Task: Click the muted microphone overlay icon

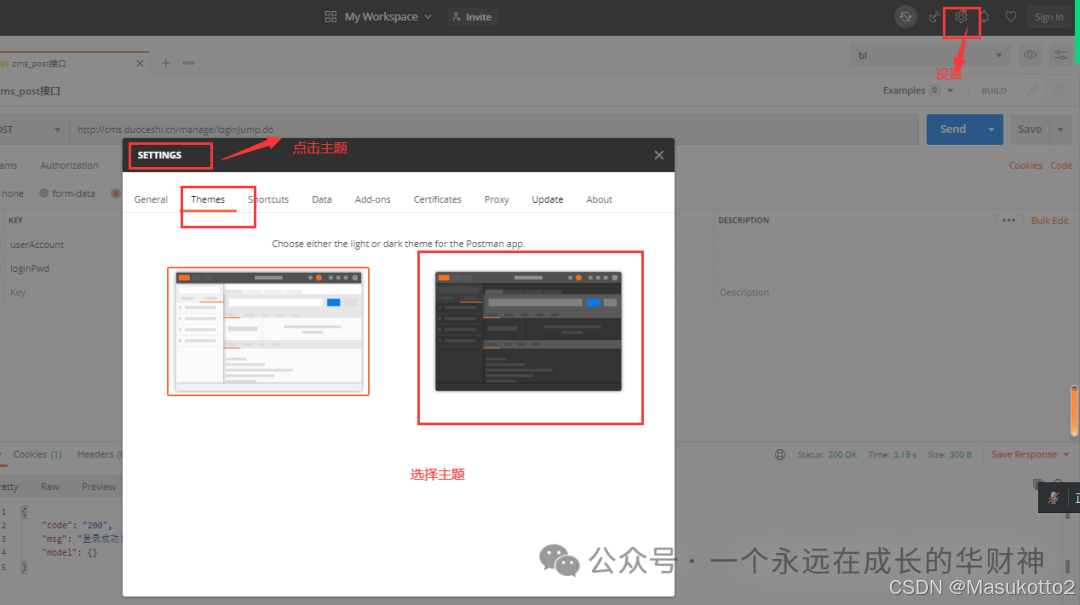Action: coord(1053,498)
